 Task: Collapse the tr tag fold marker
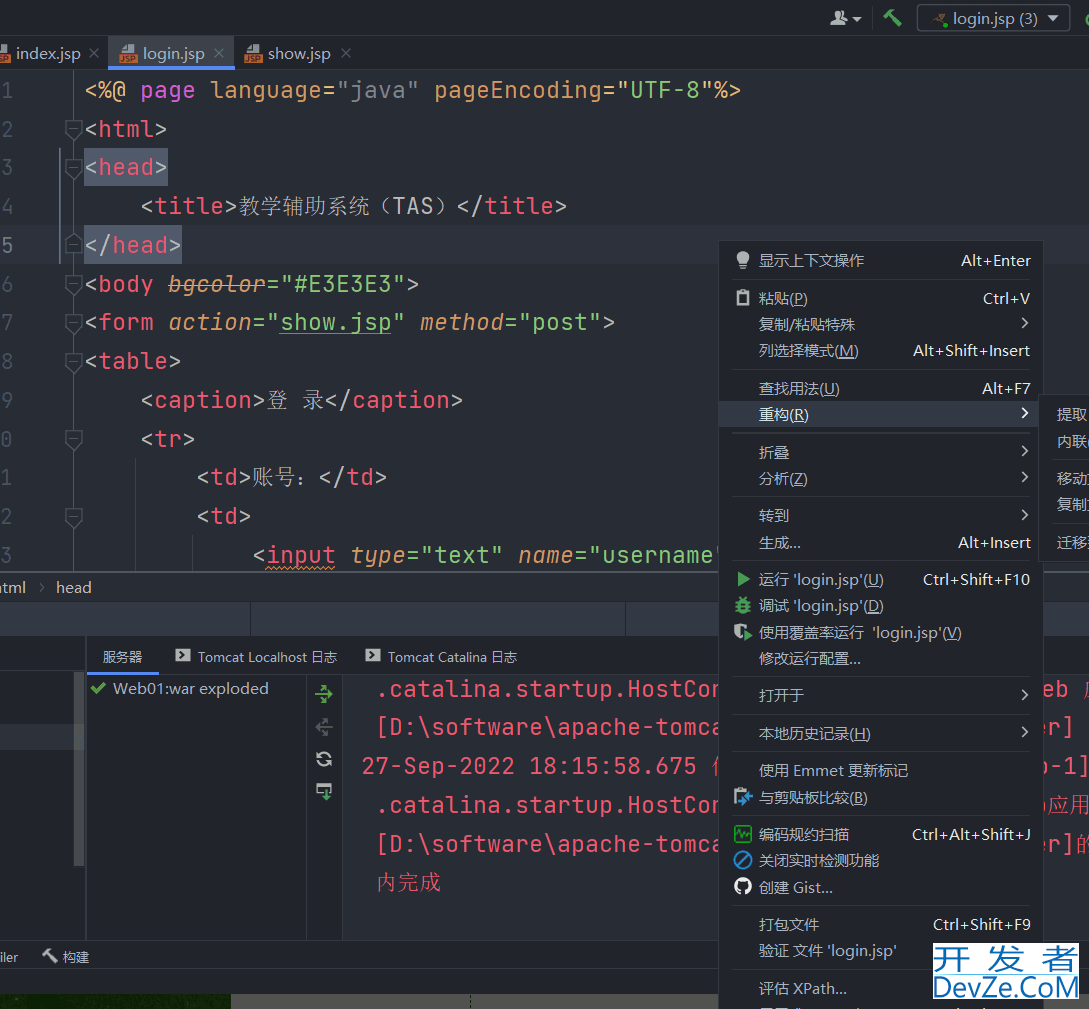73,439
